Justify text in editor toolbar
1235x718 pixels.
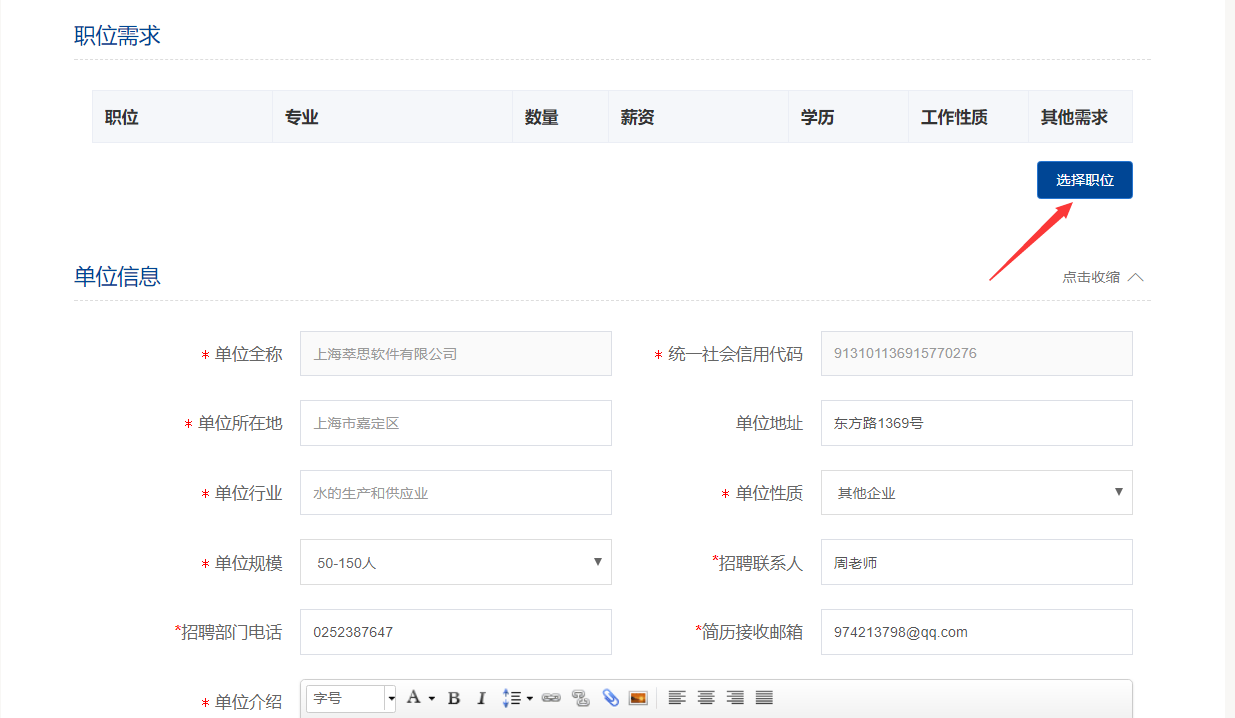click(764, 698)
